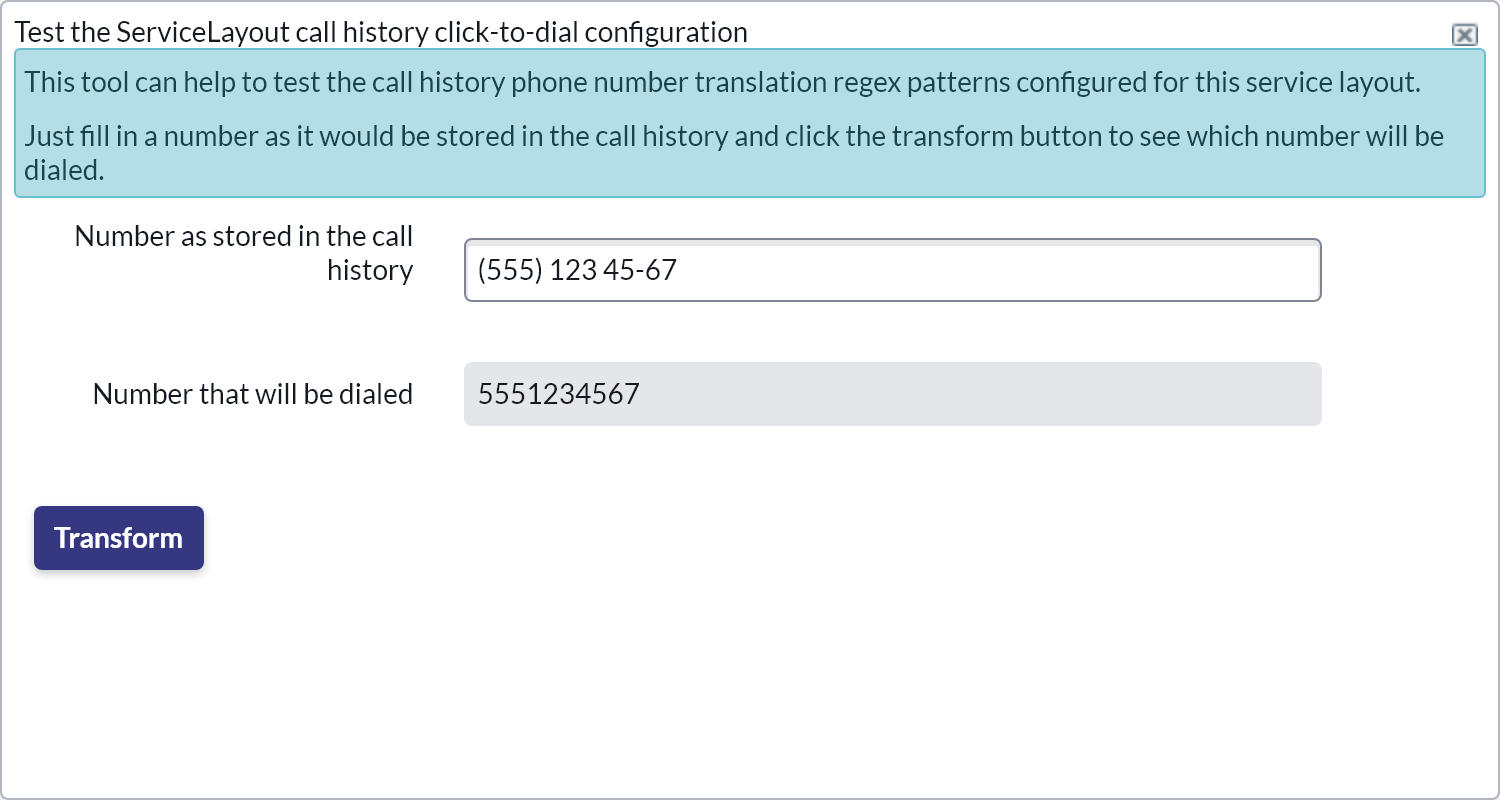Viewport: 1500px width, 800px height.
Task: Click the empty end of the dialed number field
Action: tap(1100, 394)
